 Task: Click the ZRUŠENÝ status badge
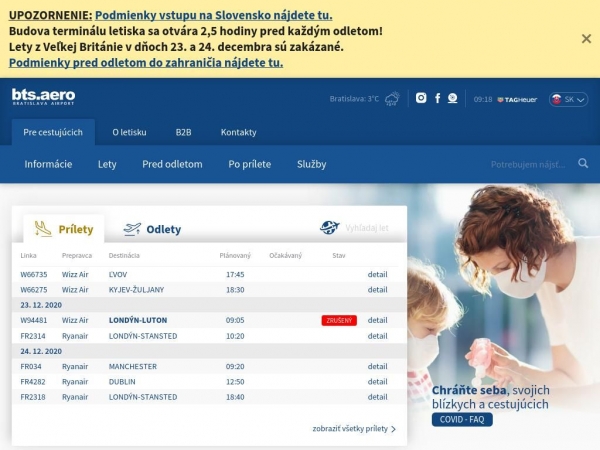pyautogui.click(x=339, y=320)
